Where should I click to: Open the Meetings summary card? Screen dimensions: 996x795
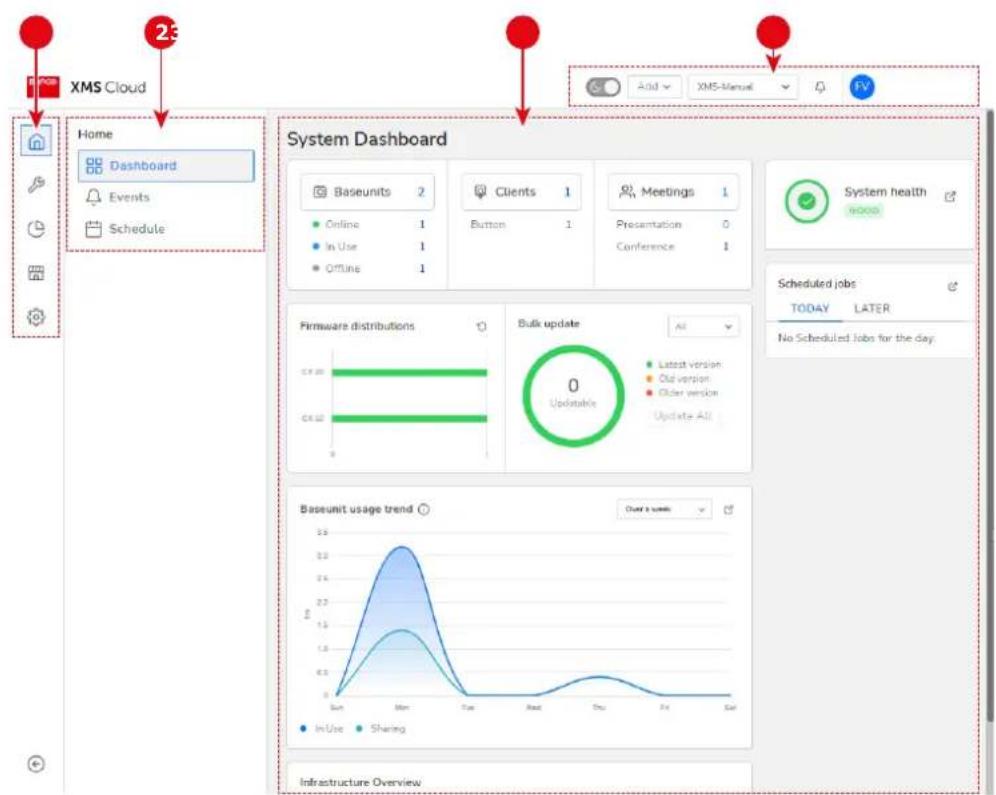[673, 192]
